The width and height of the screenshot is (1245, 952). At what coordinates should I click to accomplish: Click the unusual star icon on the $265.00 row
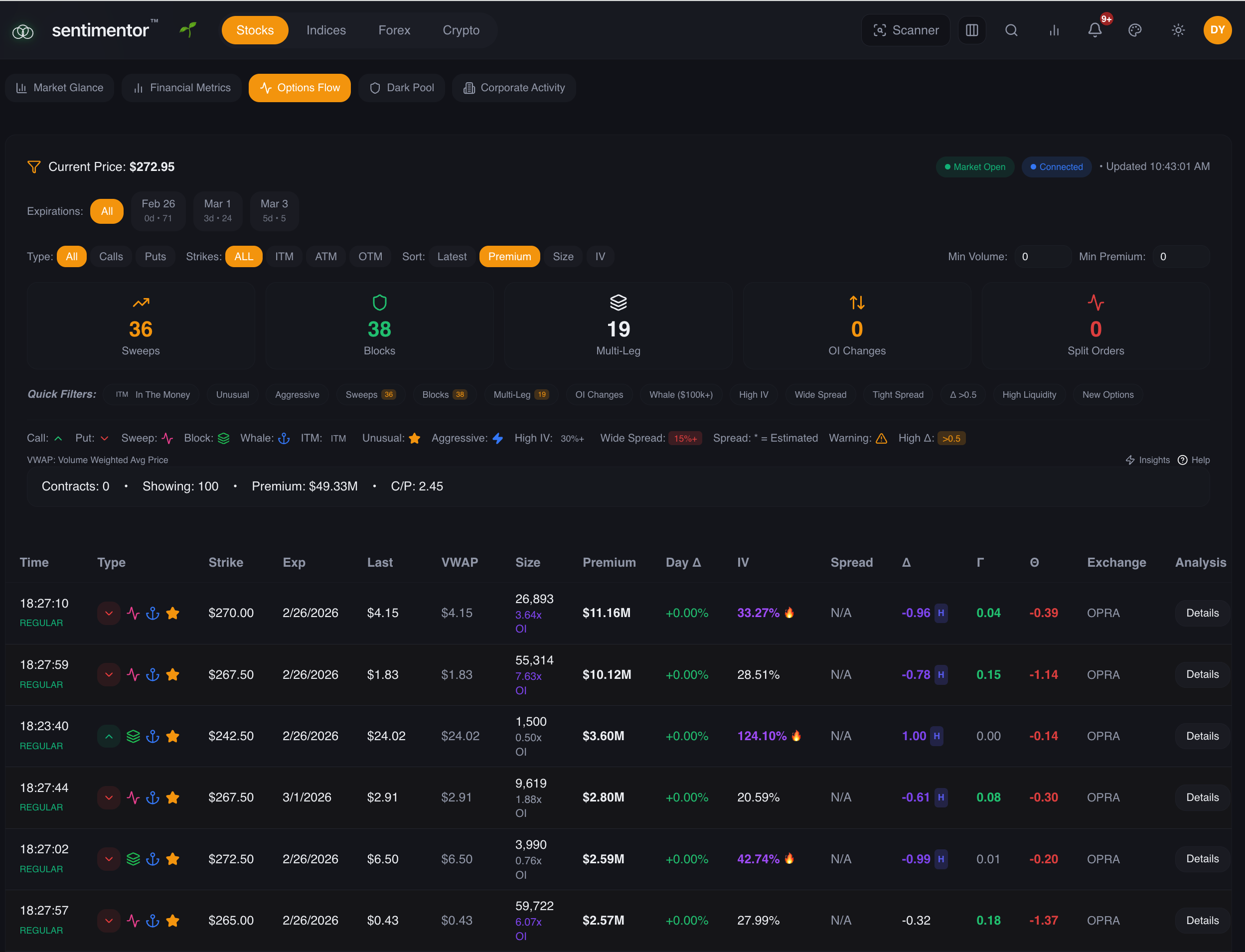click(x=173, y=920)
